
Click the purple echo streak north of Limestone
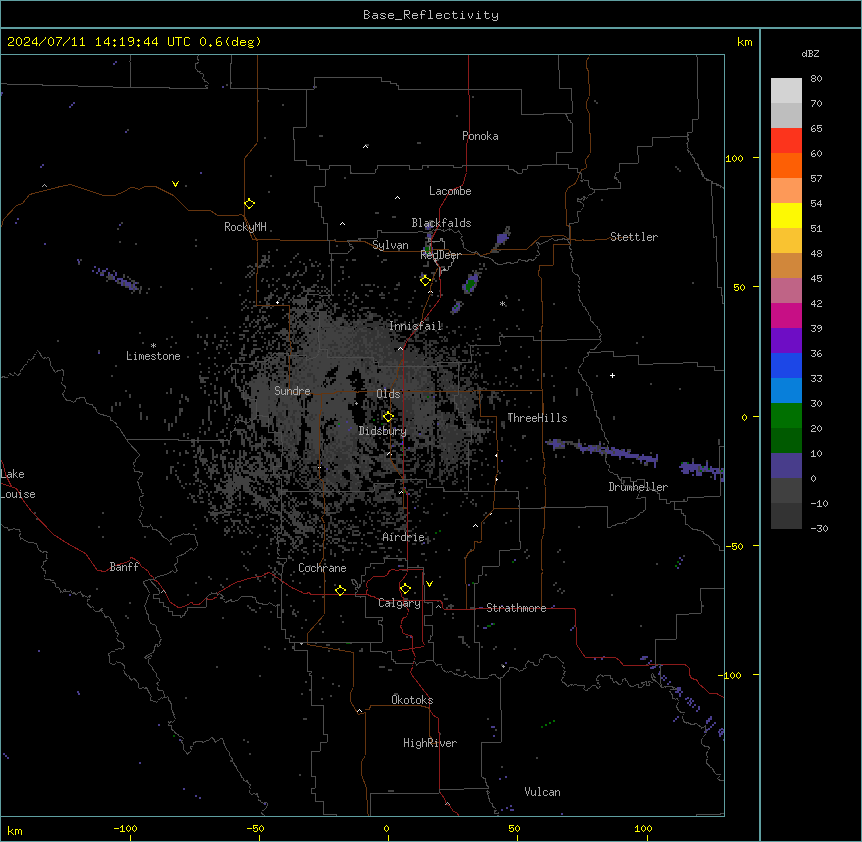click(117, 278)
